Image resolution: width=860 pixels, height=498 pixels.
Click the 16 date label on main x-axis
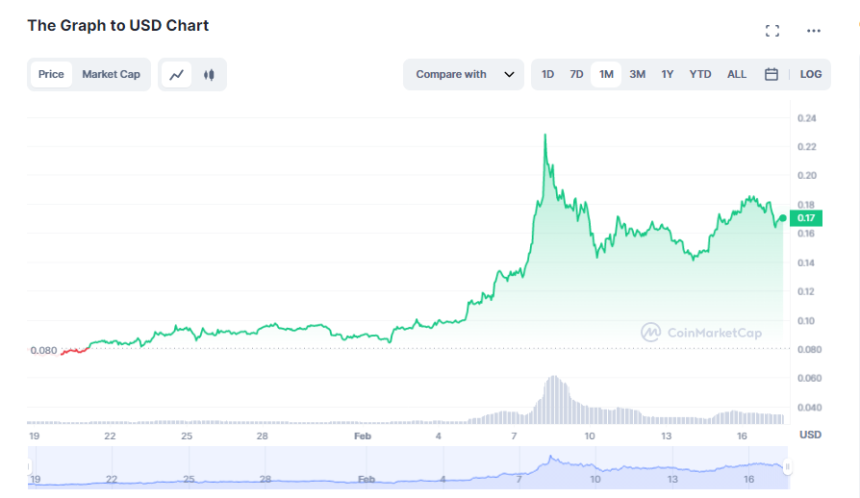point(742,436)
